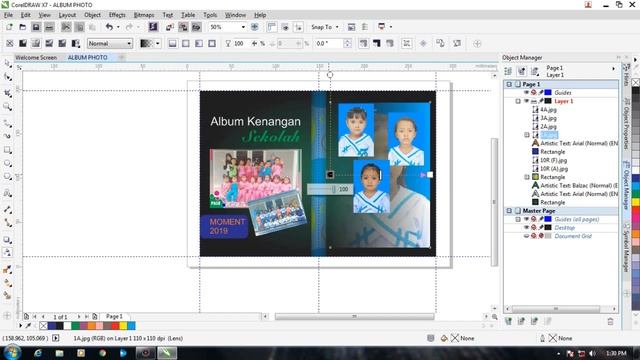The image size is (640, 360).
Task: Toggle eye icon of Guides (all pages)
Action: point(527,219)
